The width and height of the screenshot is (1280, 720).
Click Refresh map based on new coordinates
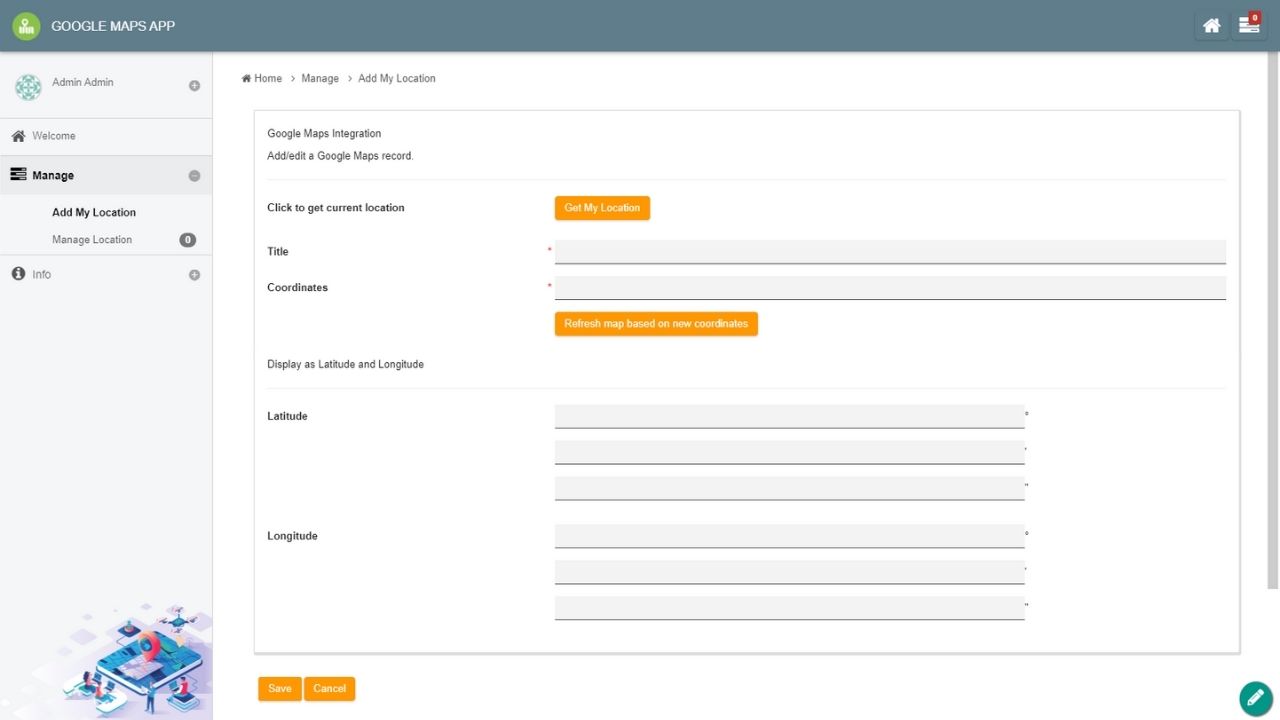click(x=656, y=324)
